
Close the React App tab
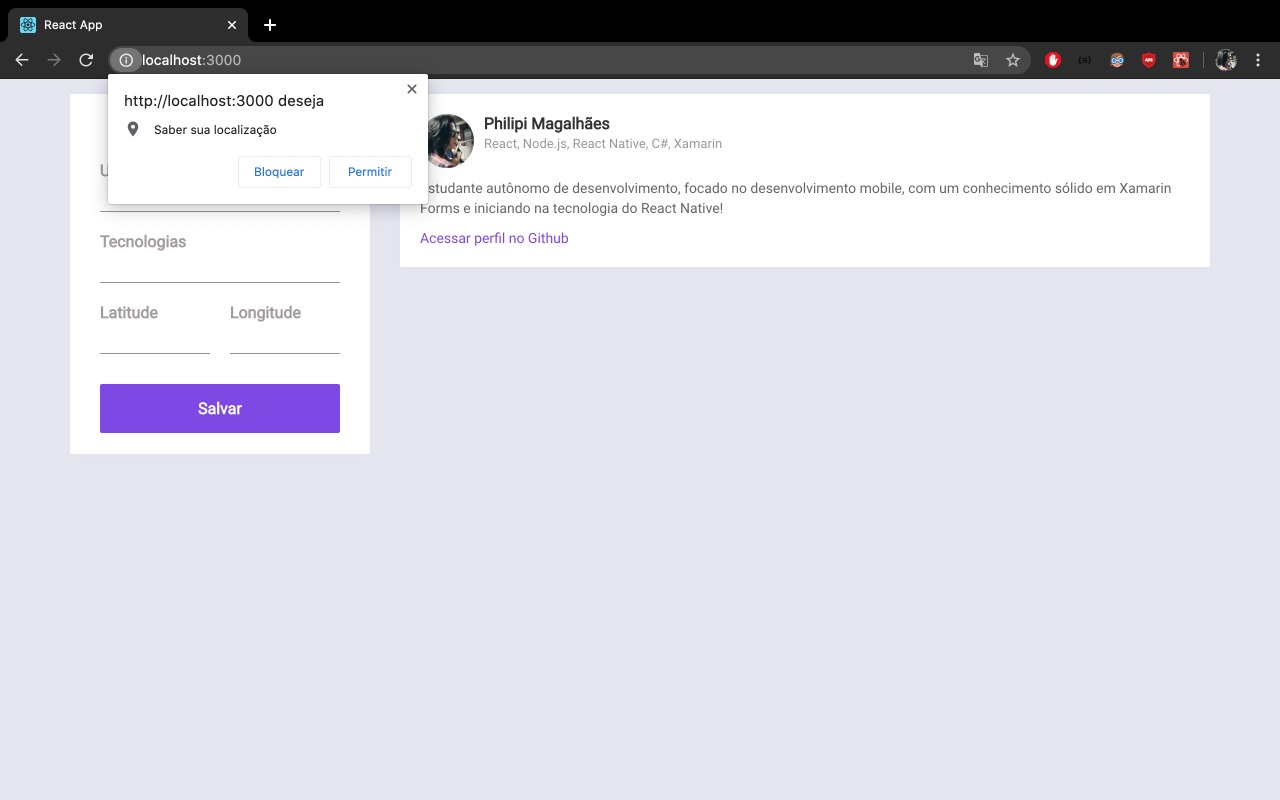tap(232, 25)
